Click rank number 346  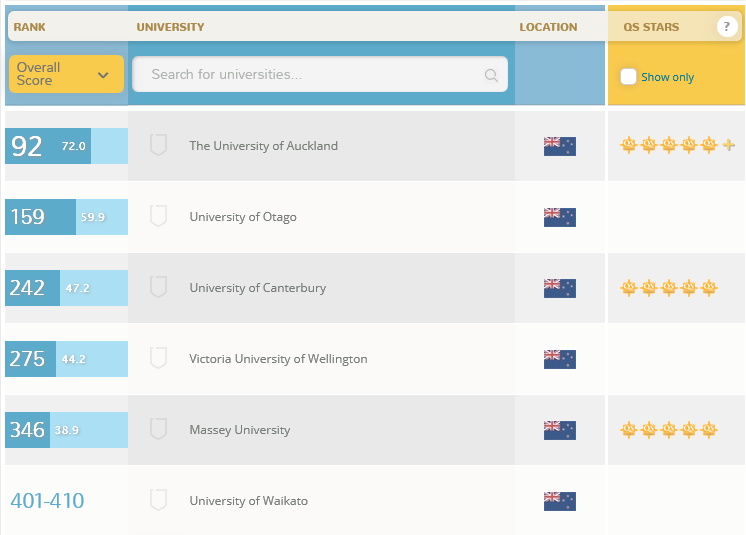28,430
